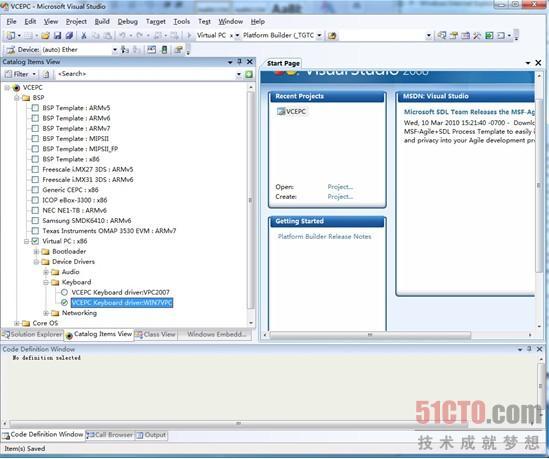Click the catalog Search input field

coord(147,74)
